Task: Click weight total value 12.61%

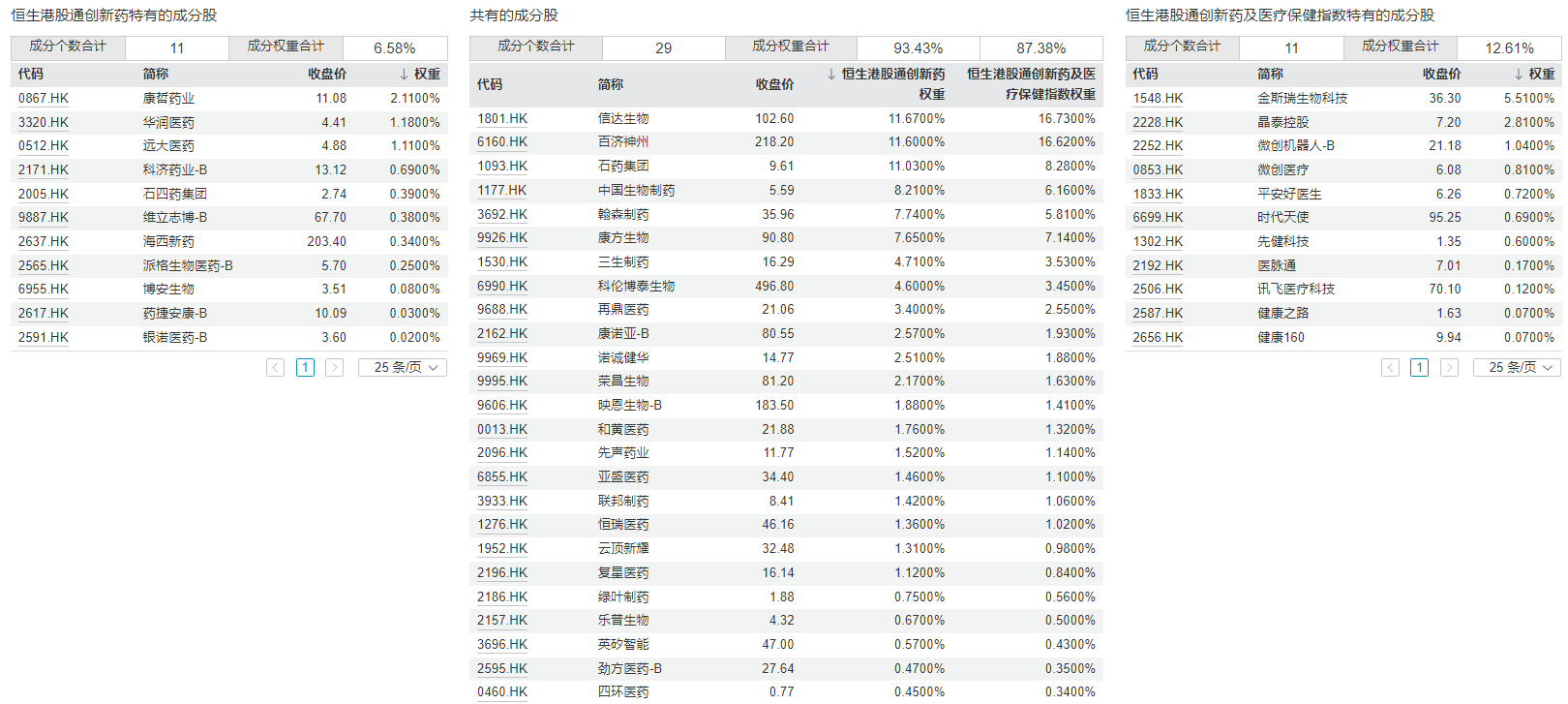Action: [1510, 48]
